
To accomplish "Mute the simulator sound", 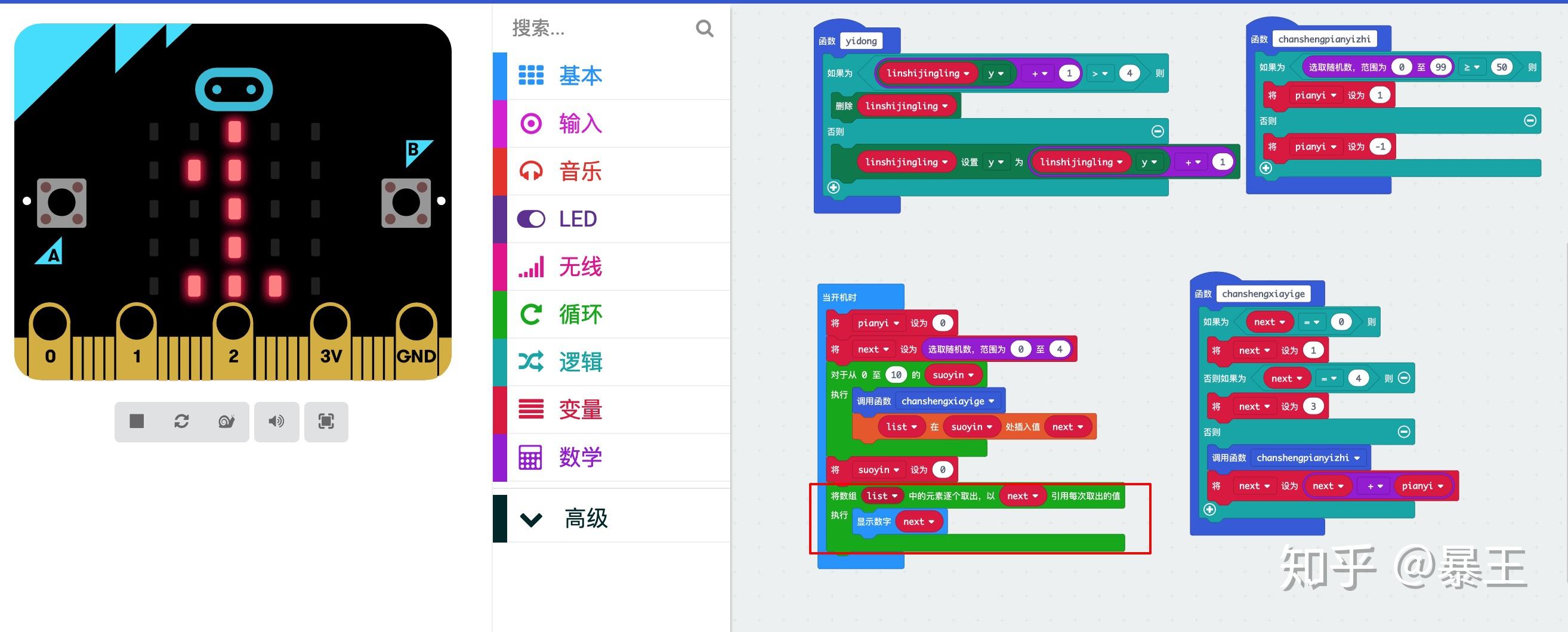I will [276, 422].
